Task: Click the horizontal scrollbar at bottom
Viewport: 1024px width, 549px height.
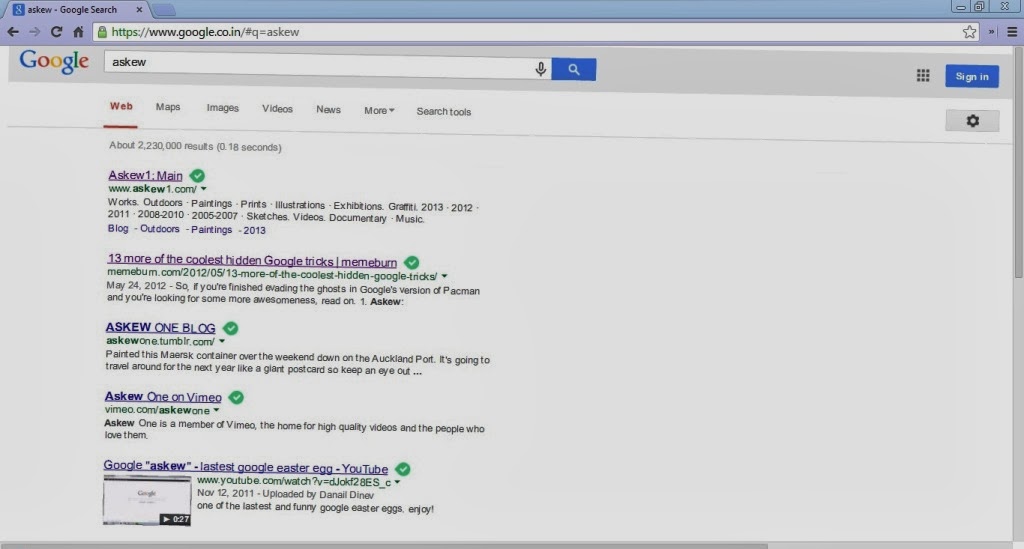Action: point(384,546)
